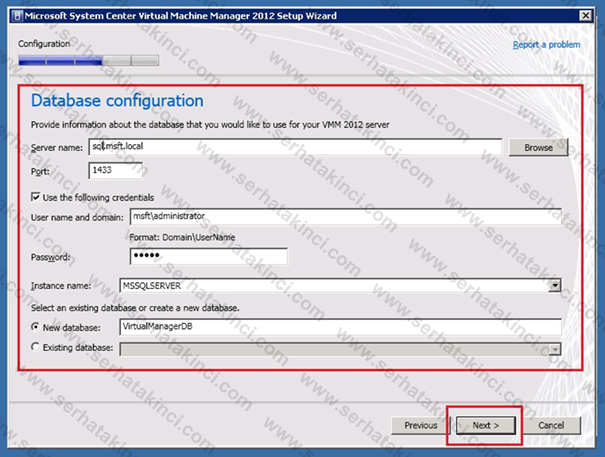
Task: Click the Database configuration heading
Action: (117, 101)
